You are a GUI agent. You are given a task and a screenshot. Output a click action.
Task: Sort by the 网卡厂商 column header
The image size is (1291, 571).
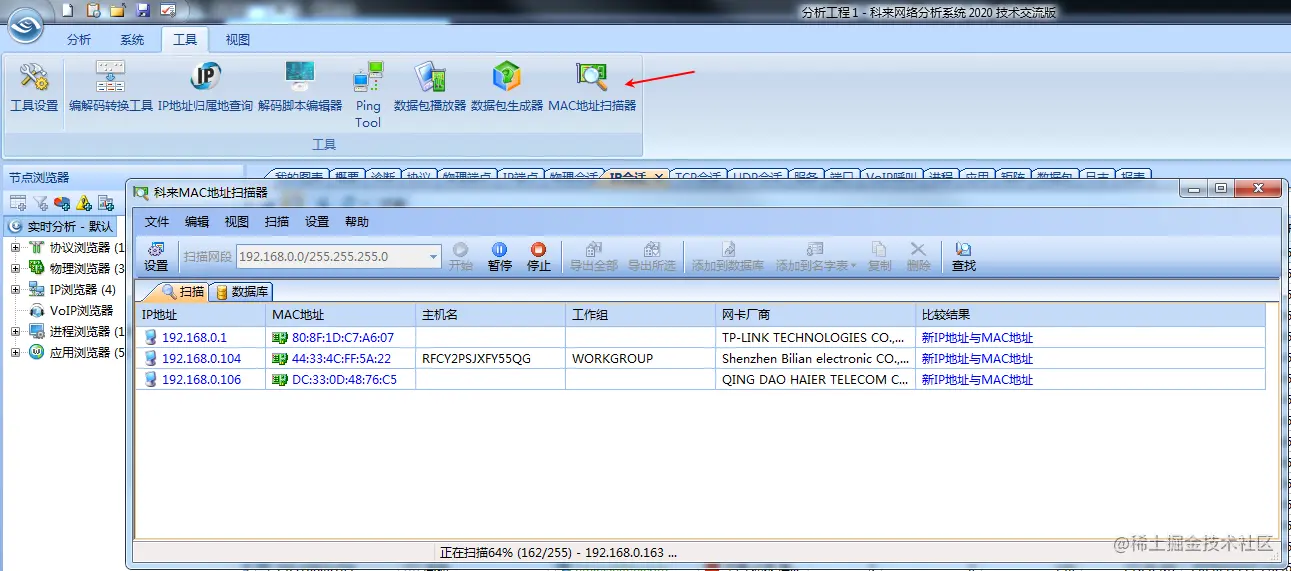[x=816, y=315]
